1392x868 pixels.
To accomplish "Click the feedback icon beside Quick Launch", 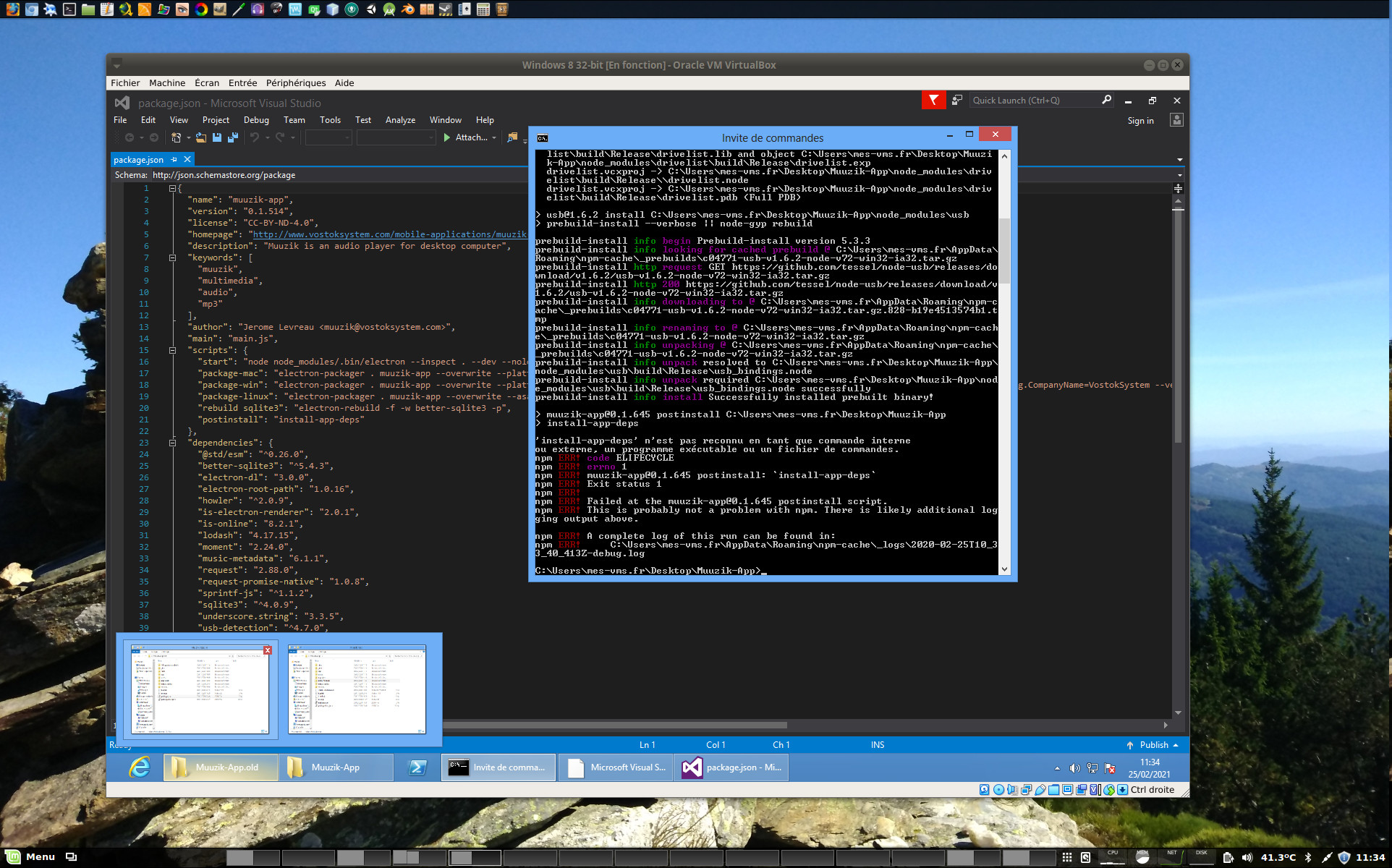I will click(x=956, y=101).
